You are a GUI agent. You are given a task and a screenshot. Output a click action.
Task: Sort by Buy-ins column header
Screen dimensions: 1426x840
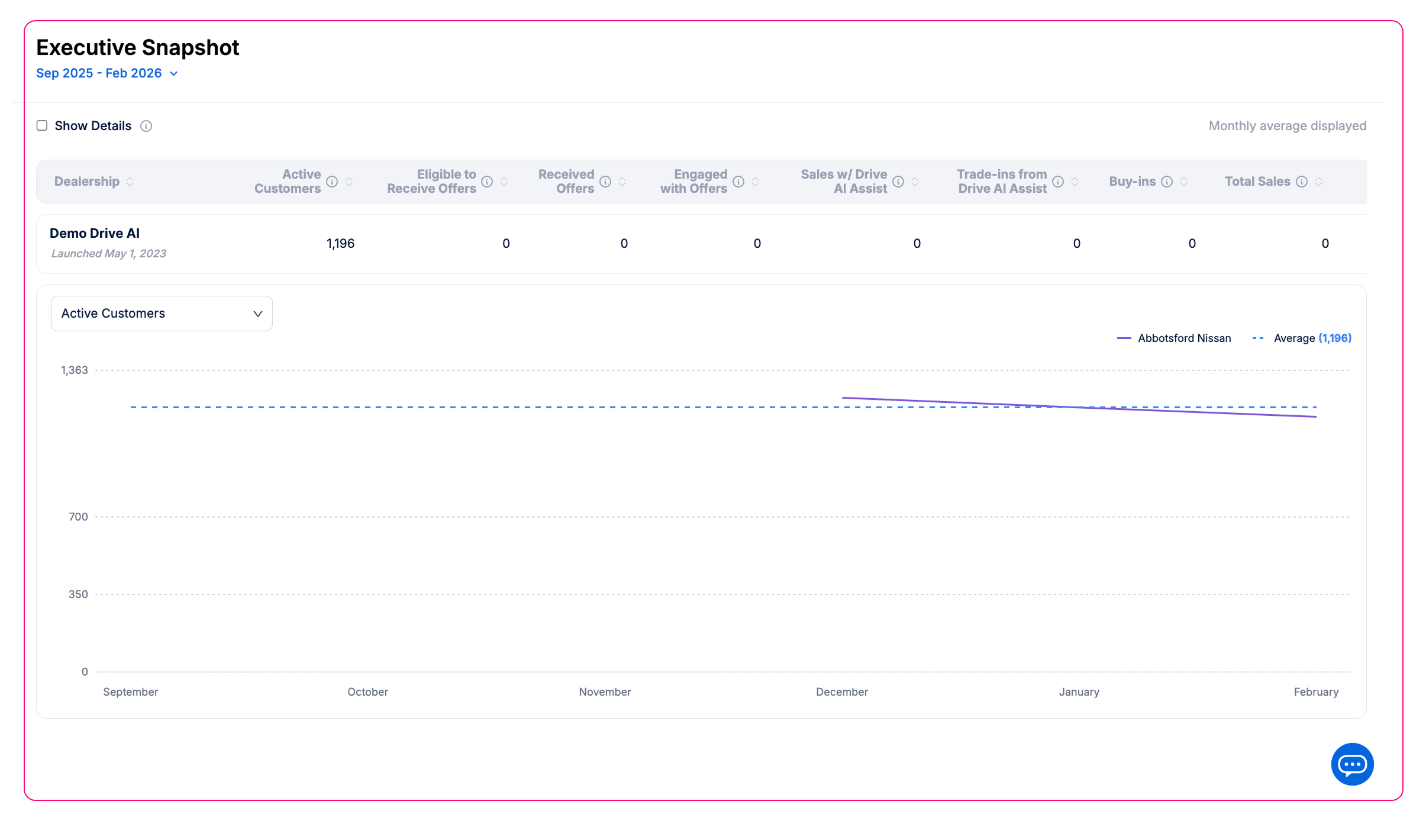tap(1132, 182)
